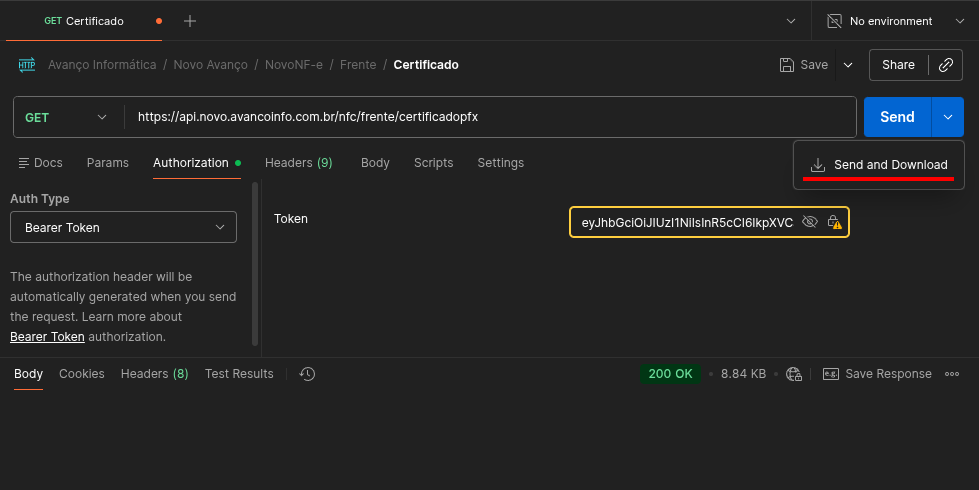The height and width of the screenshot is (490, 979).
Task: Click the new tab plus icon
Action: tap(190, 21)
